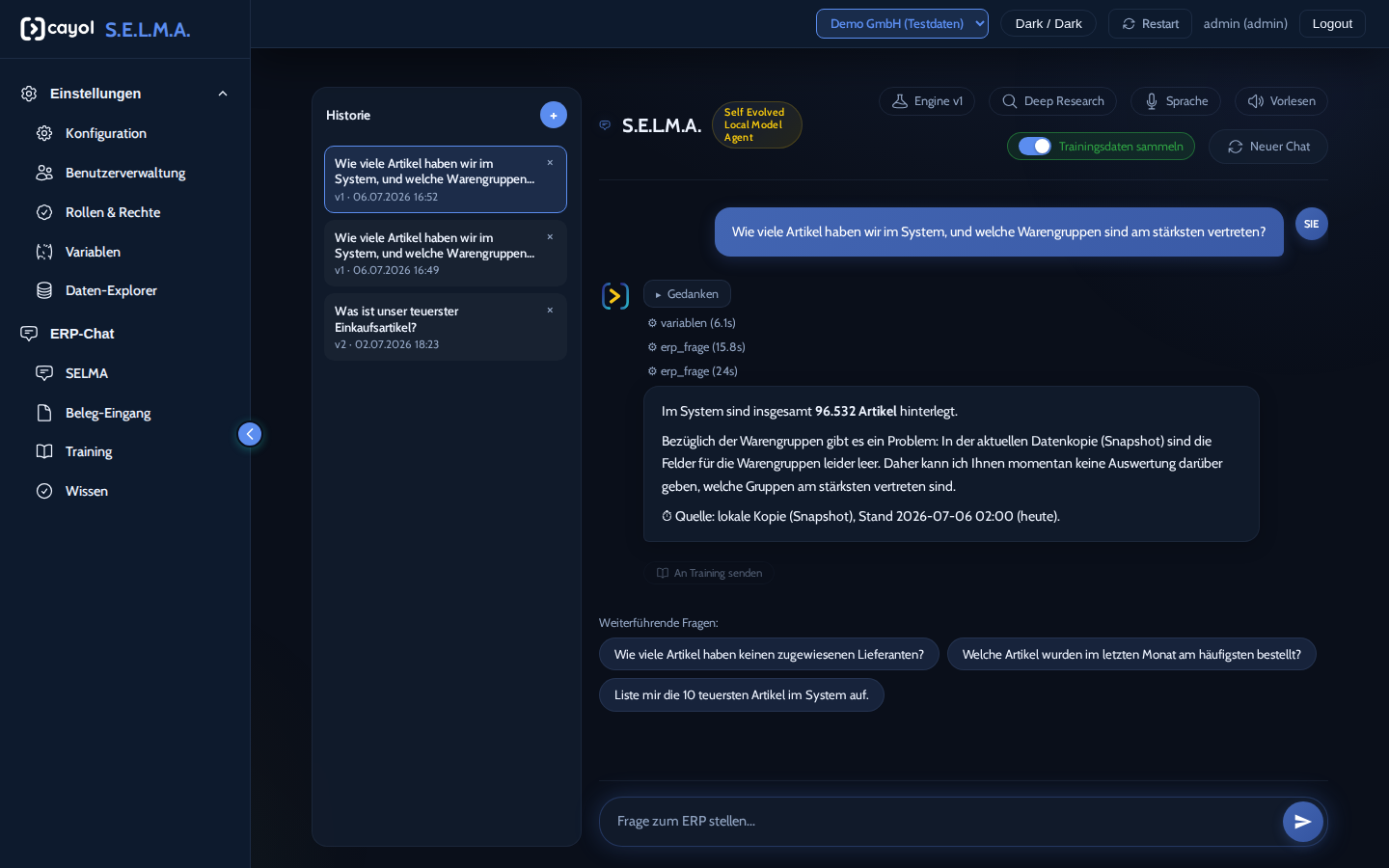Click the Rollen & Rechte checkmark icon
This screenshot has height=868, width=1389.
[x=44, y=212]
